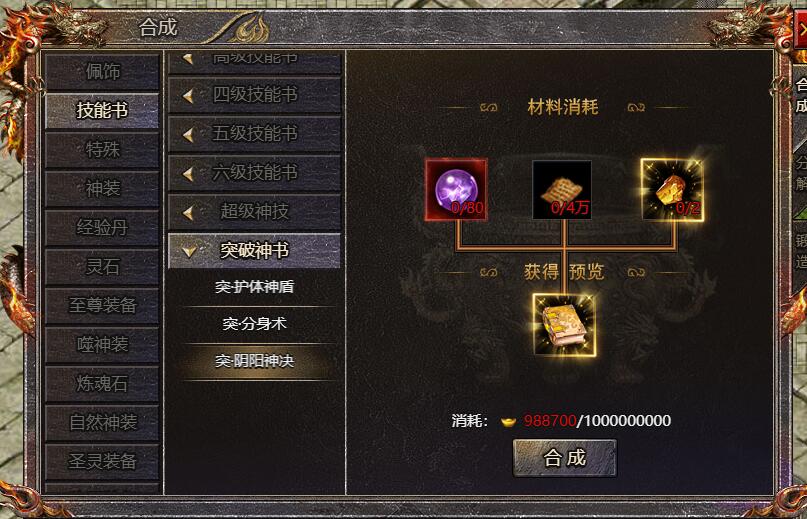Click the golden gem material icon

(672, 189)
